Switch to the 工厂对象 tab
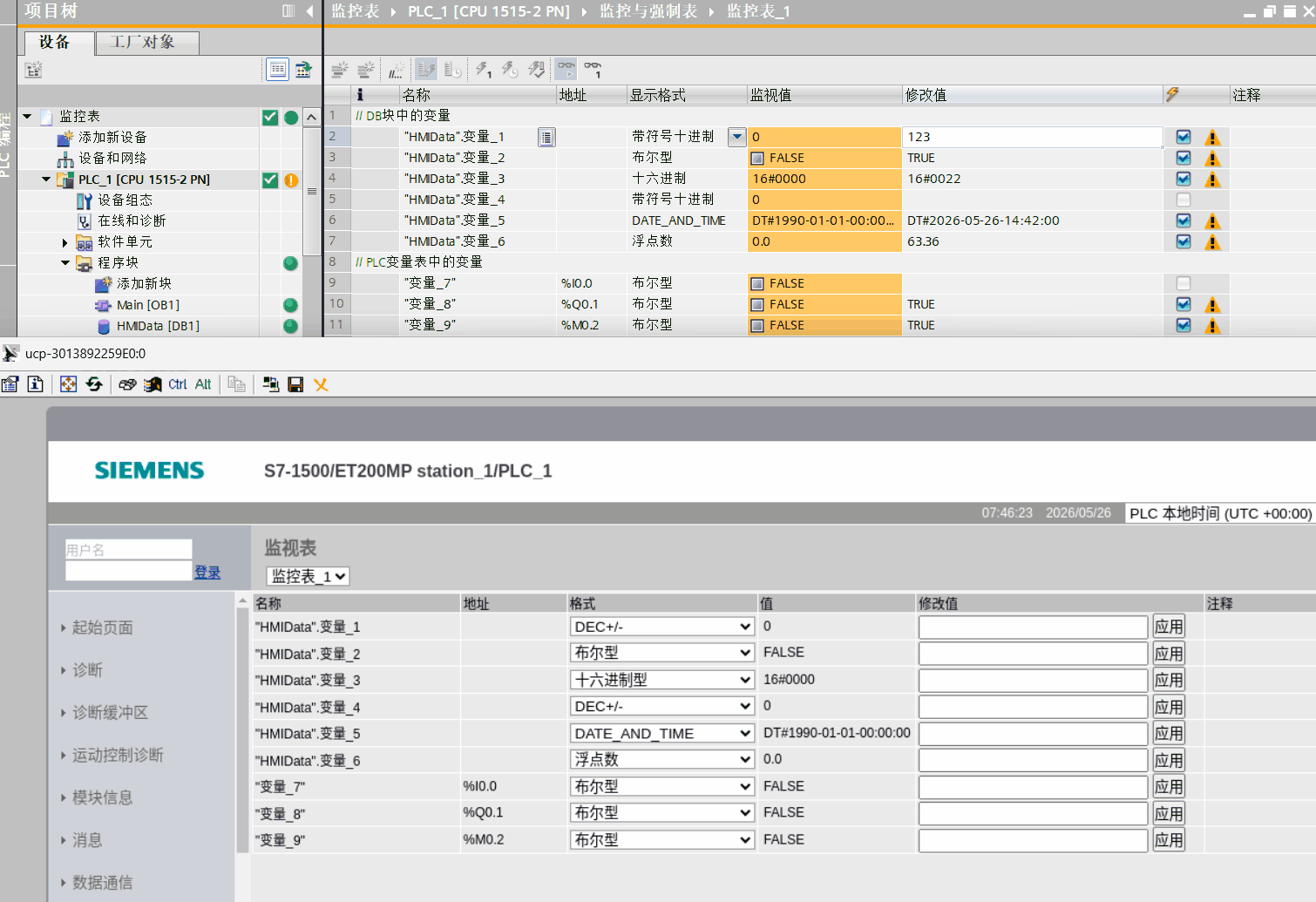Screen dimensions: 1316x902 click(147, 43)
